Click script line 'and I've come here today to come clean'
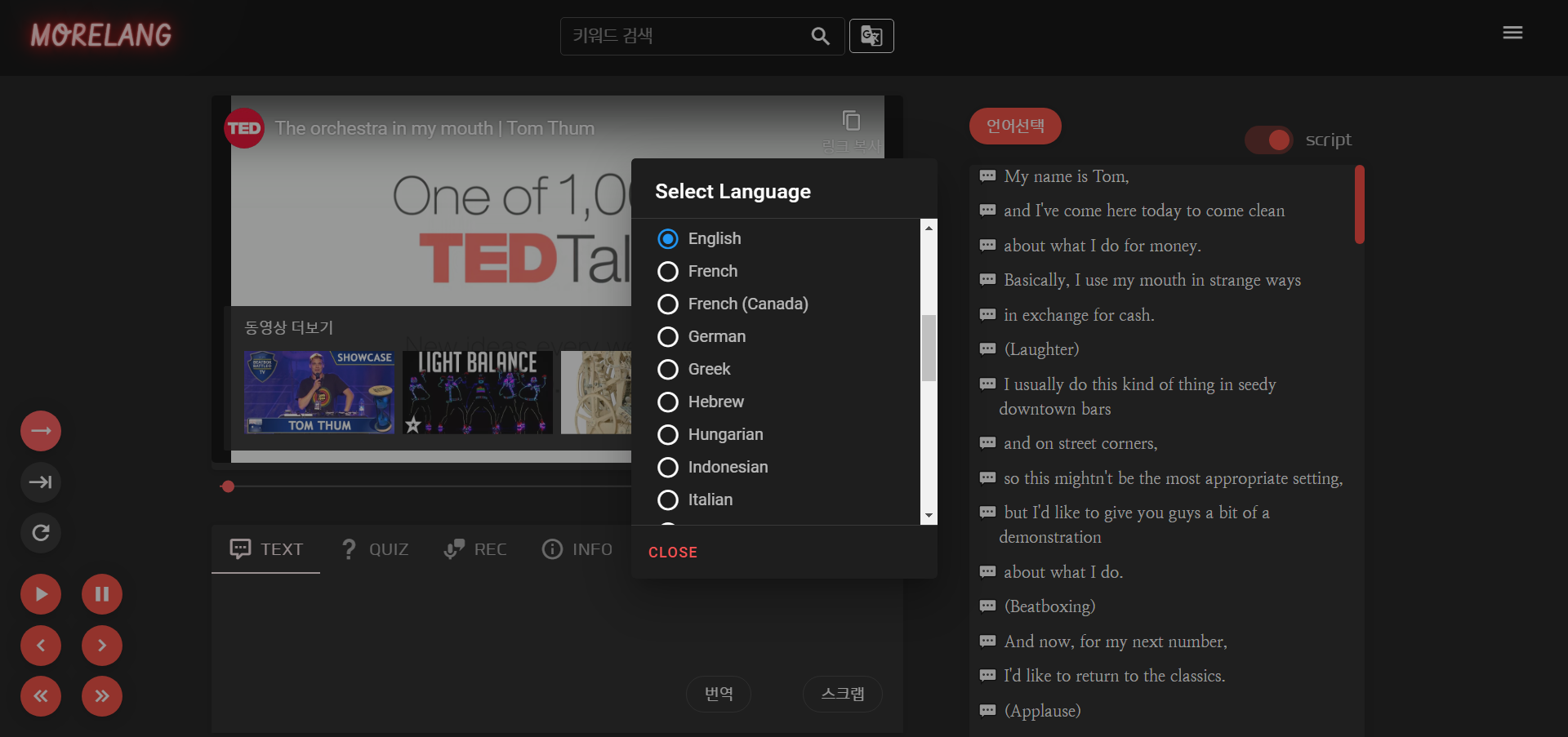1568x737 pixels. click(x=1144, y=211)
